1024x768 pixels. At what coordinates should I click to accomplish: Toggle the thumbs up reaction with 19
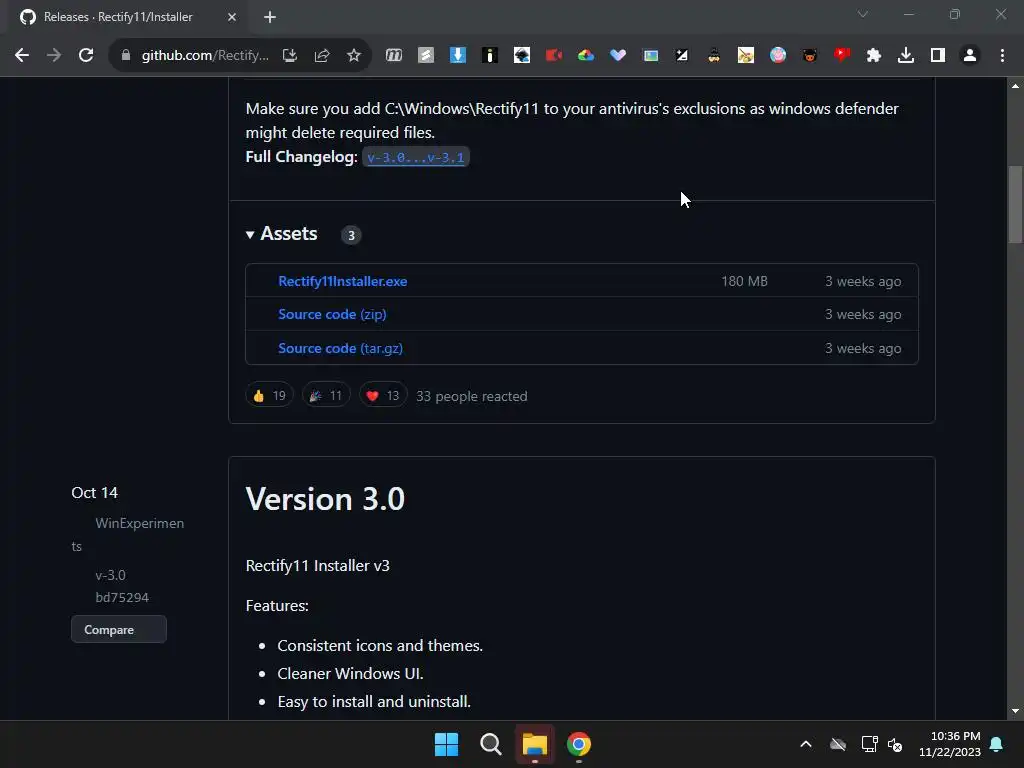coord(269,395)
